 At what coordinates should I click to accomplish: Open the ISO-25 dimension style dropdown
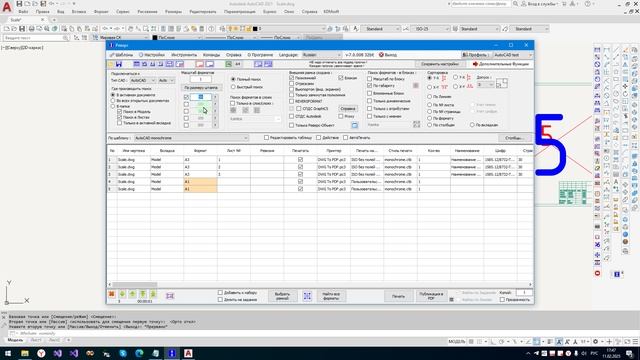coord(431,29)
